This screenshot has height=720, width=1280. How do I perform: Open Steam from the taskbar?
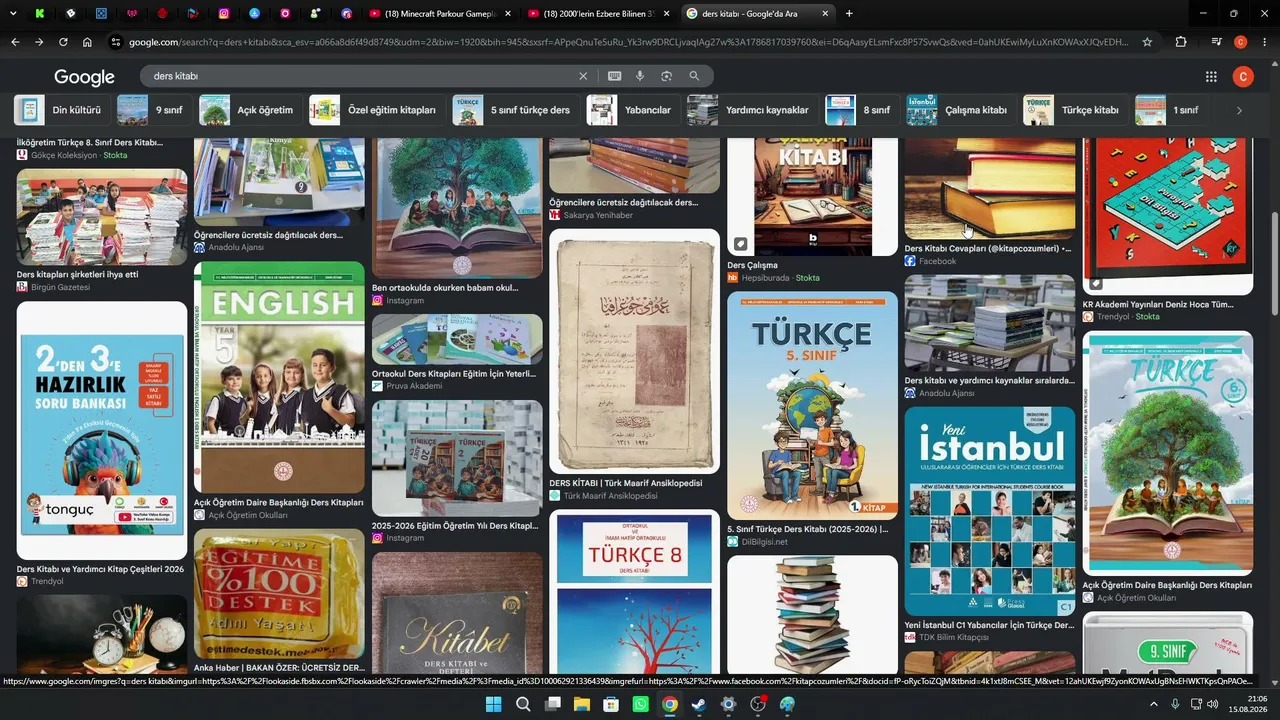699,704
